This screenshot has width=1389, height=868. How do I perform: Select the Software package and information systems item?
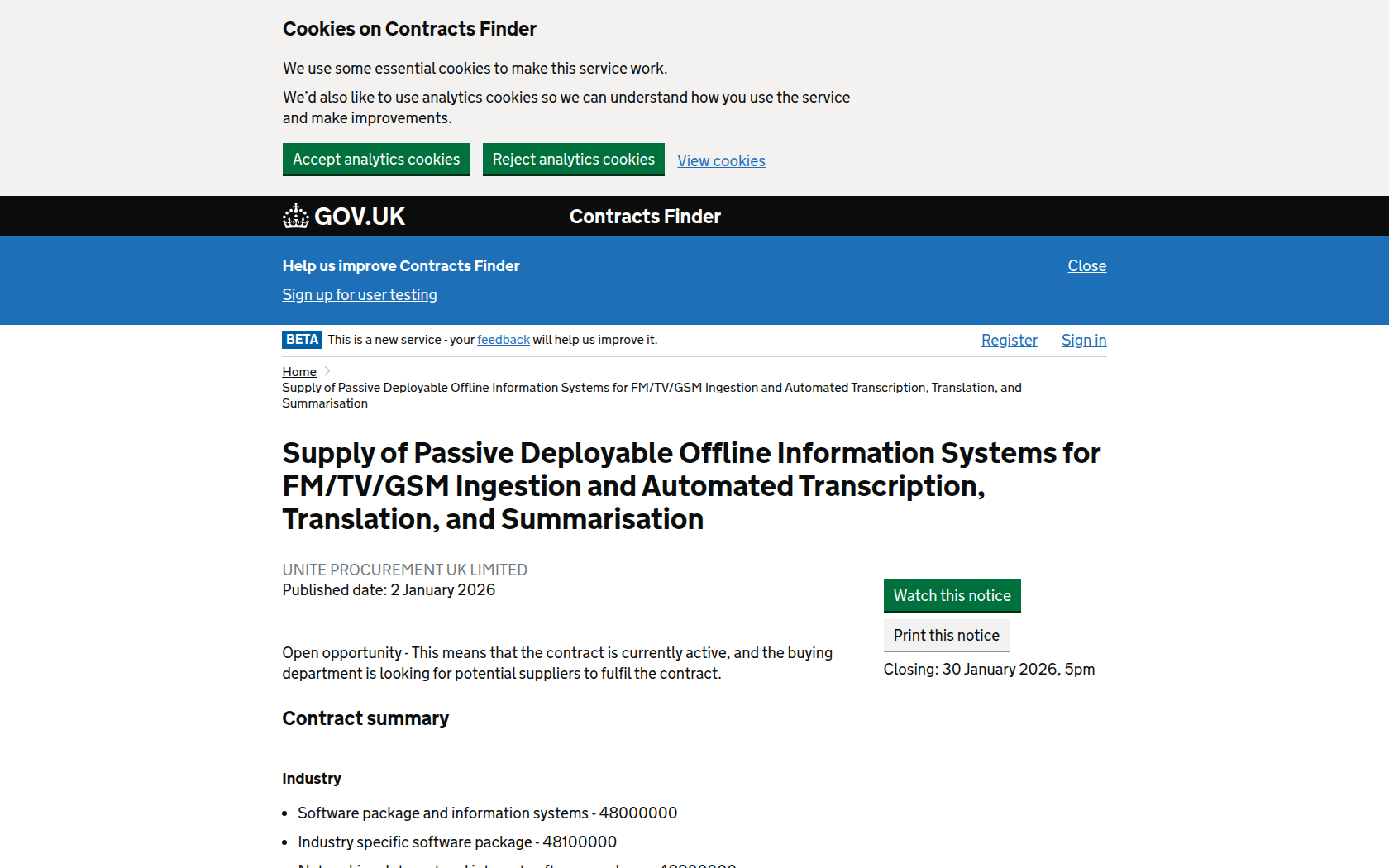pos(487,813)
